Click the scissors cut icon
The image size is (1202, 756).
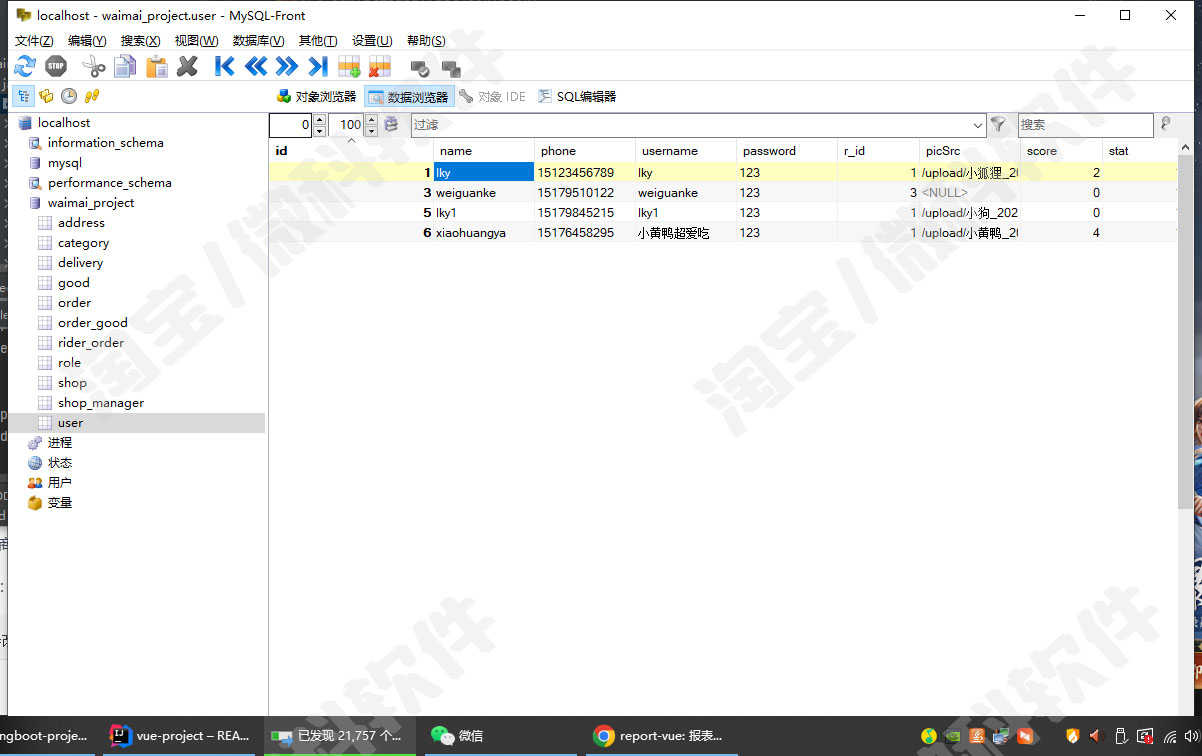(x=94, y=67)
